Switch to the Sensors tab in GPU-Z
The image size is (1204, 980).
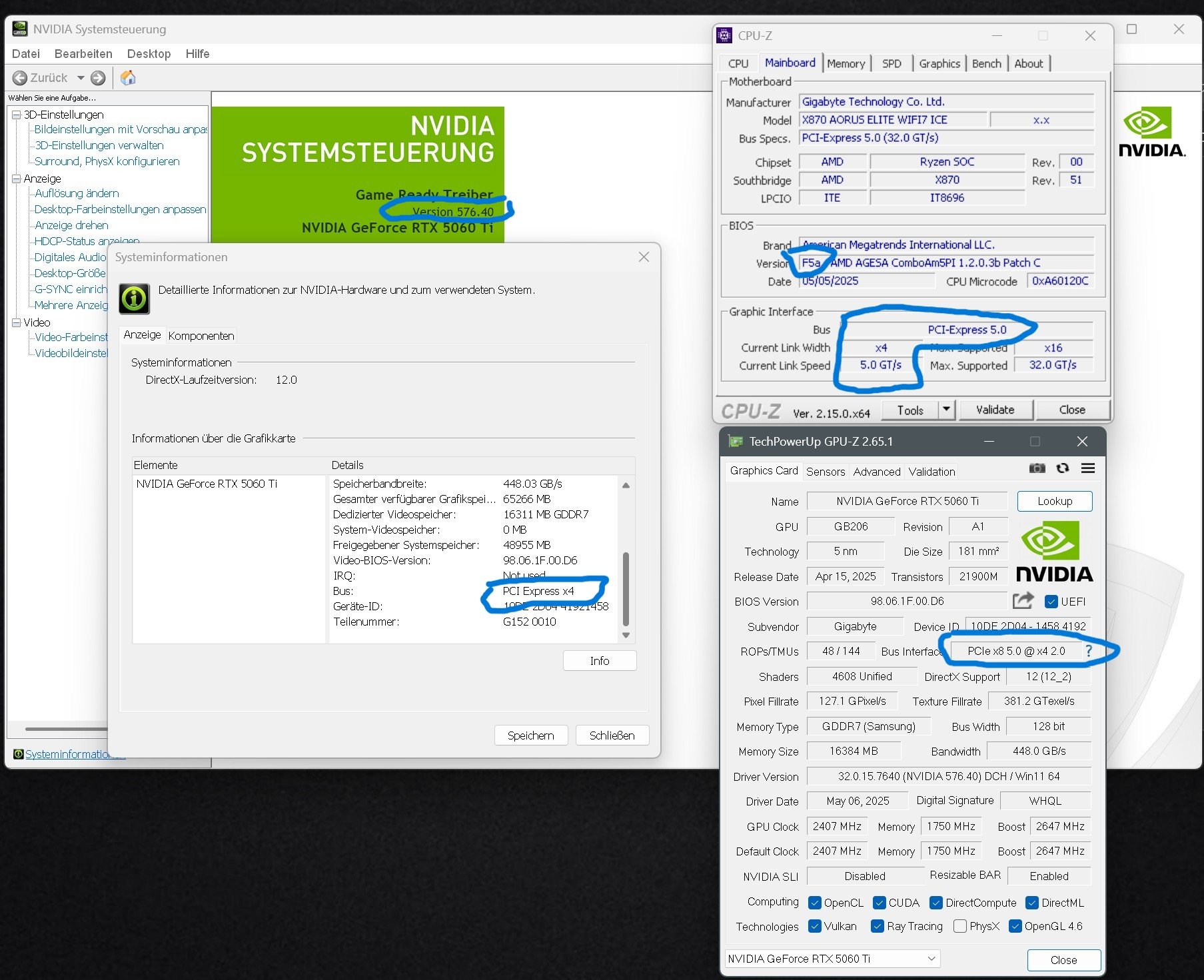pyautogui.click(x=826, y=472)
